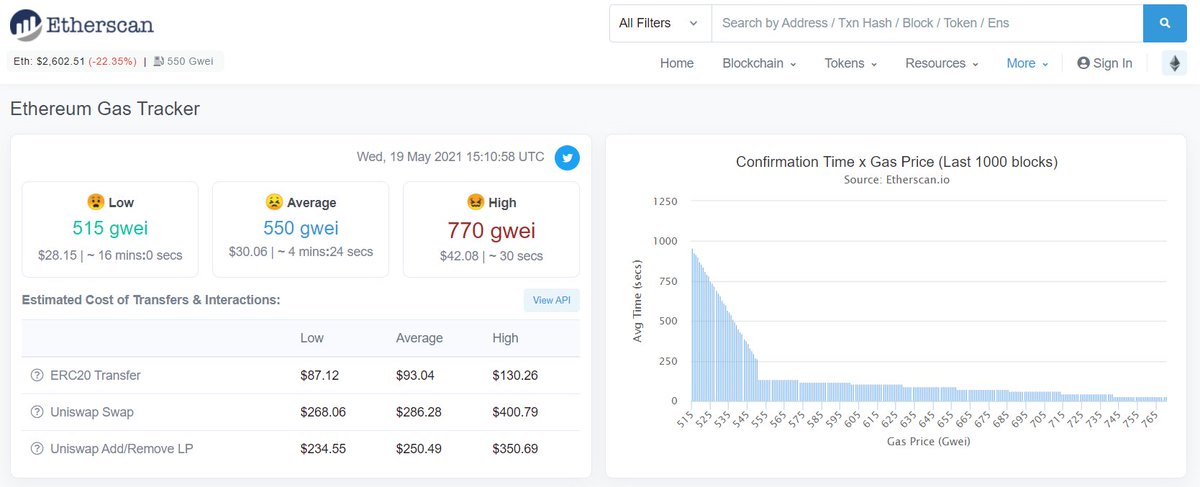1200x487 pixels.
Task: Open the All Filters dropdown
Action: (660, 23)
